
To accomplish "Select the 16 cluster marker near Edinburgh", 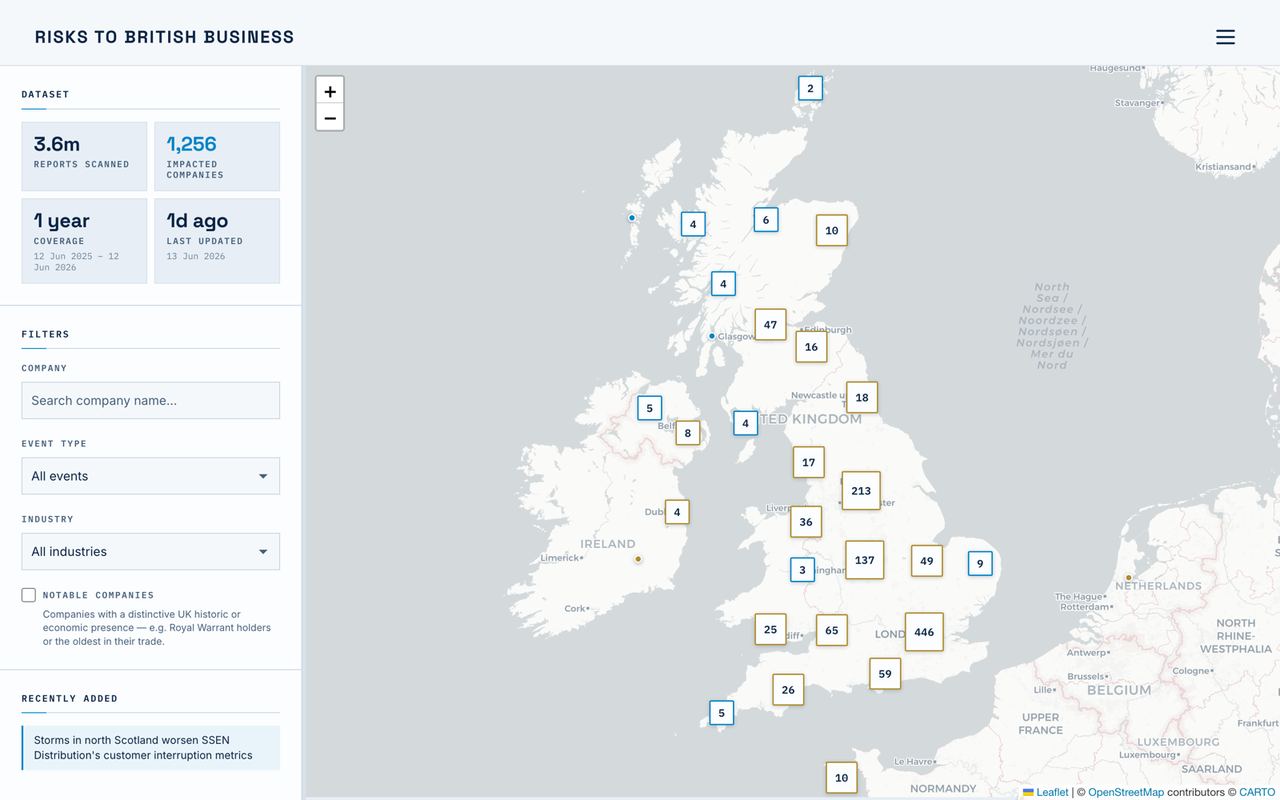I will click(x=811, y=347).
